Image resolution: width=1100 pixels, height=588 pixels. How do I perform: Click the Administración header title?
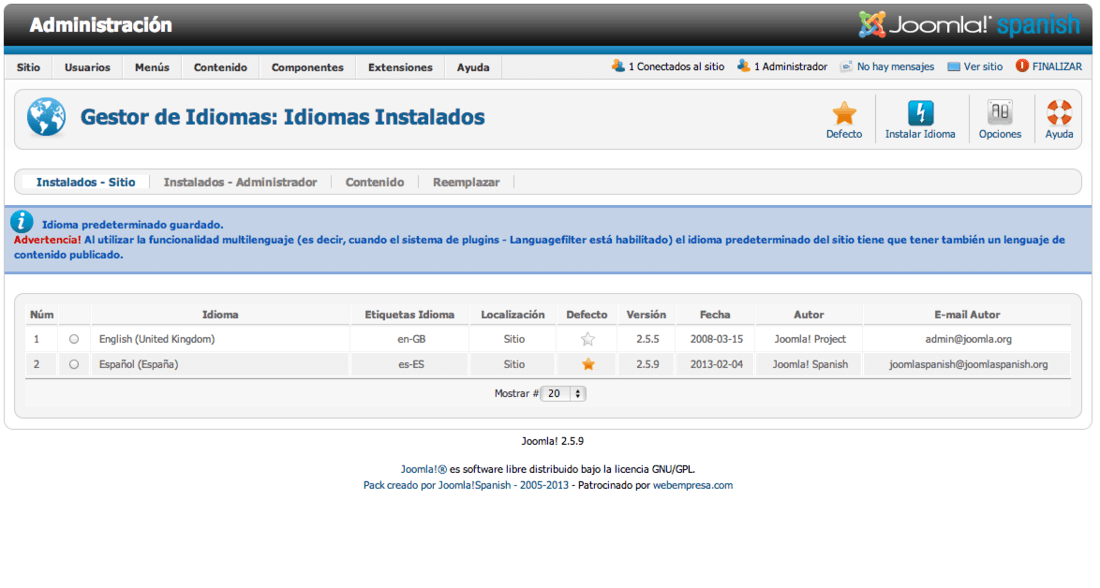point(100,25)
